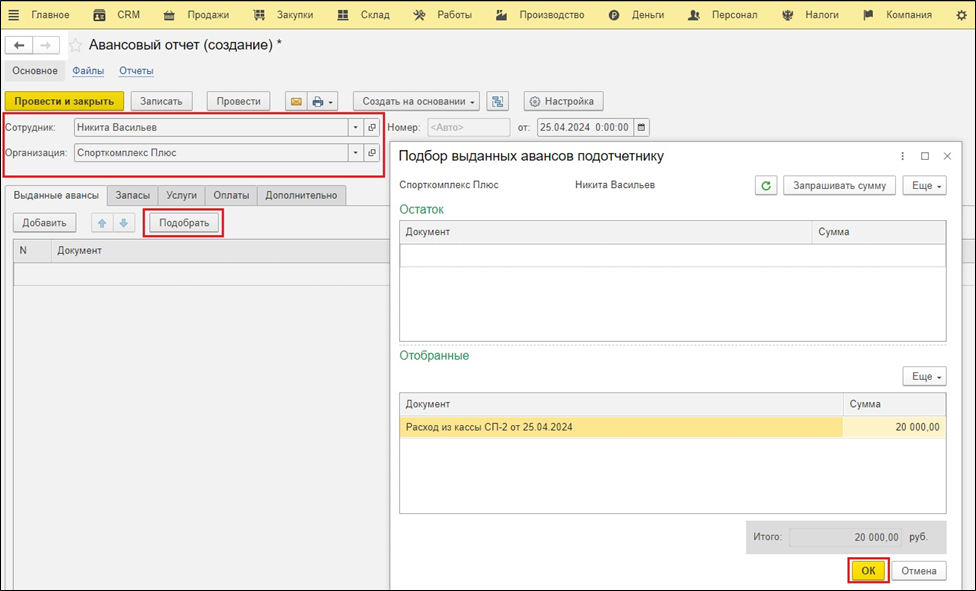Click the document structure icon before Настройка

(500, 101)
